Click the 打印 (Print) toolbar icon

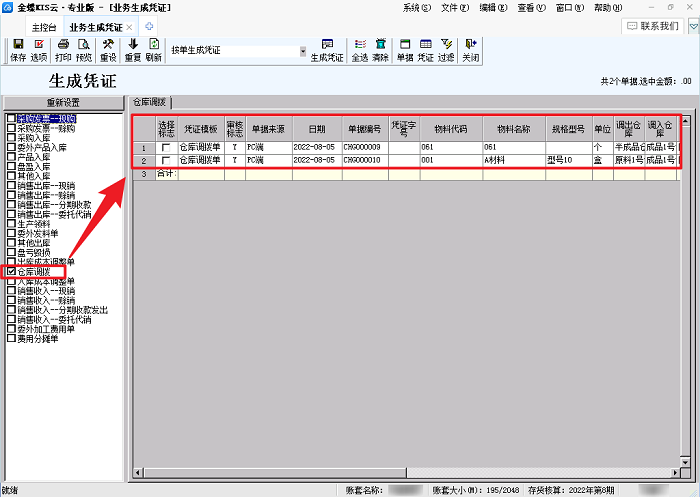(x=63, y=50)
